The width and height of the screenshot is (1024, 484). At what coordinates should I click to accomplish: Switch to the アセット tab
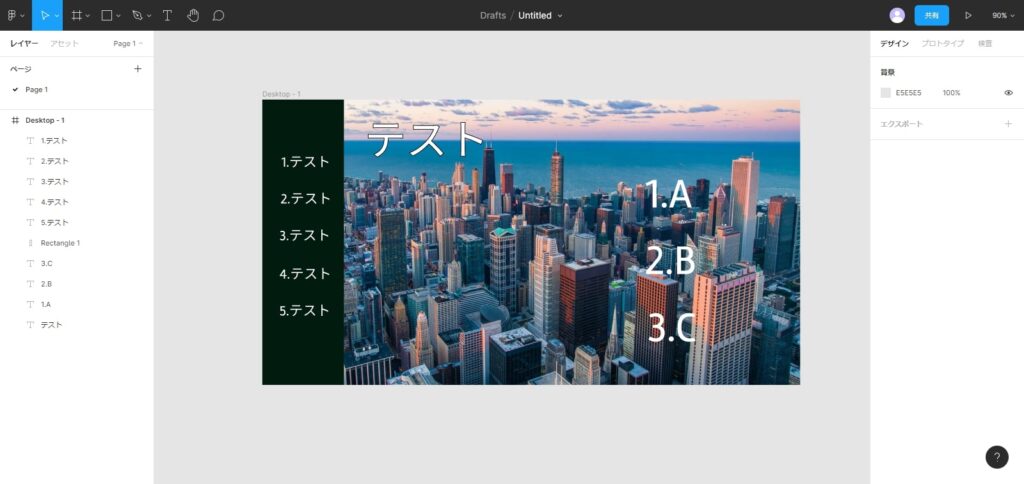click(65, 44)
